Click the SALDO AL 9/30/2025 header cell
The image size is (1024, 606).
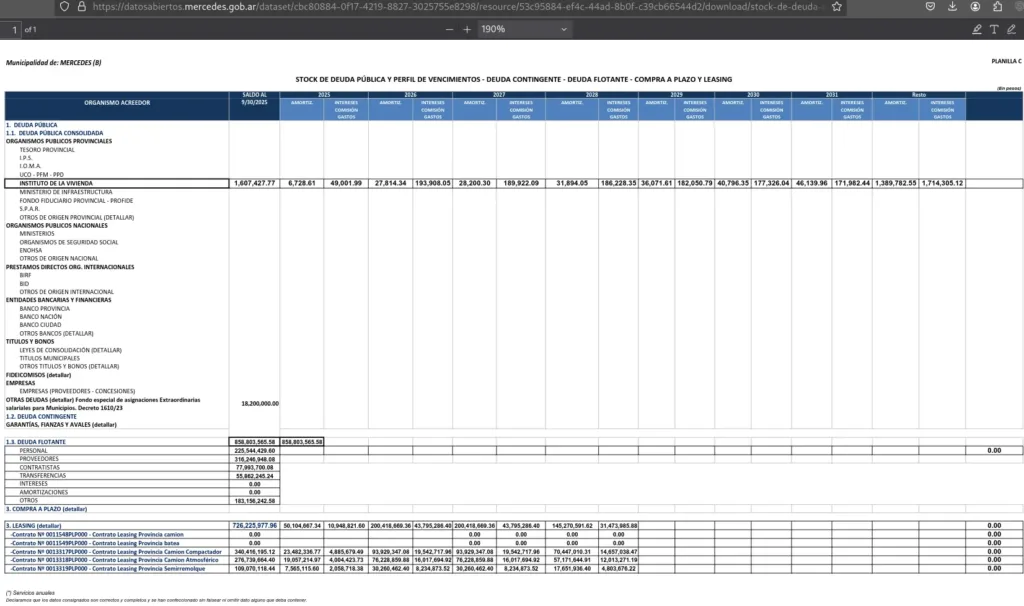254,99
